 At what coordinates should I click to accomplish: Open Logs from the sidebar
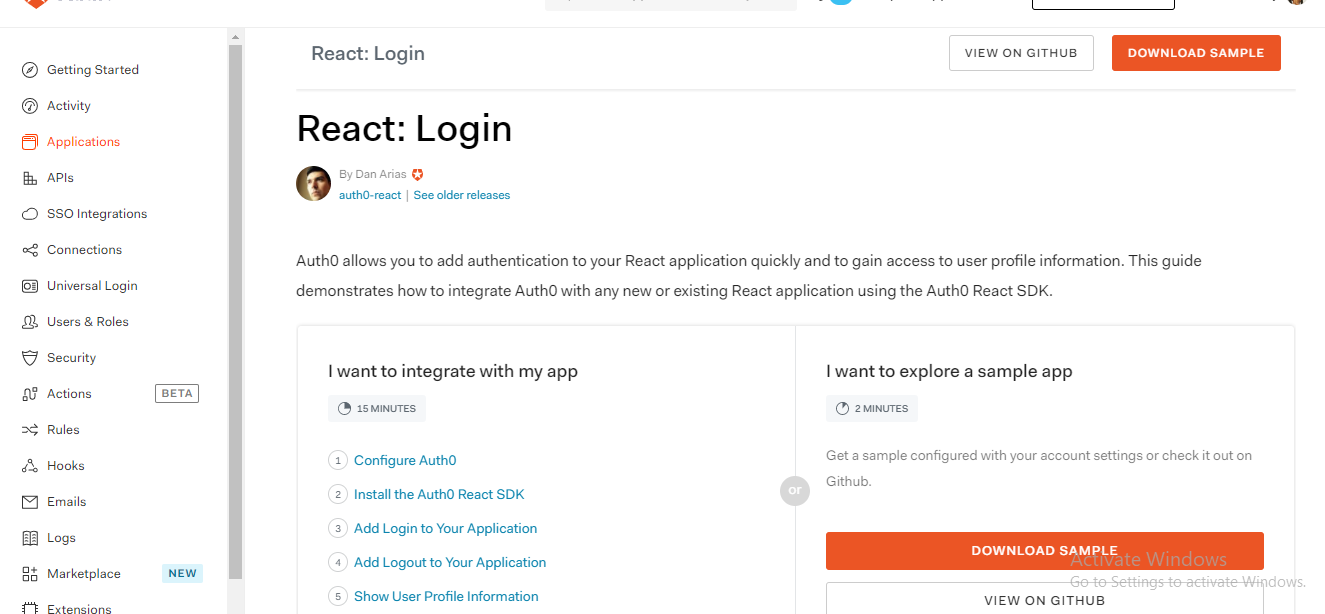point(61,538)
